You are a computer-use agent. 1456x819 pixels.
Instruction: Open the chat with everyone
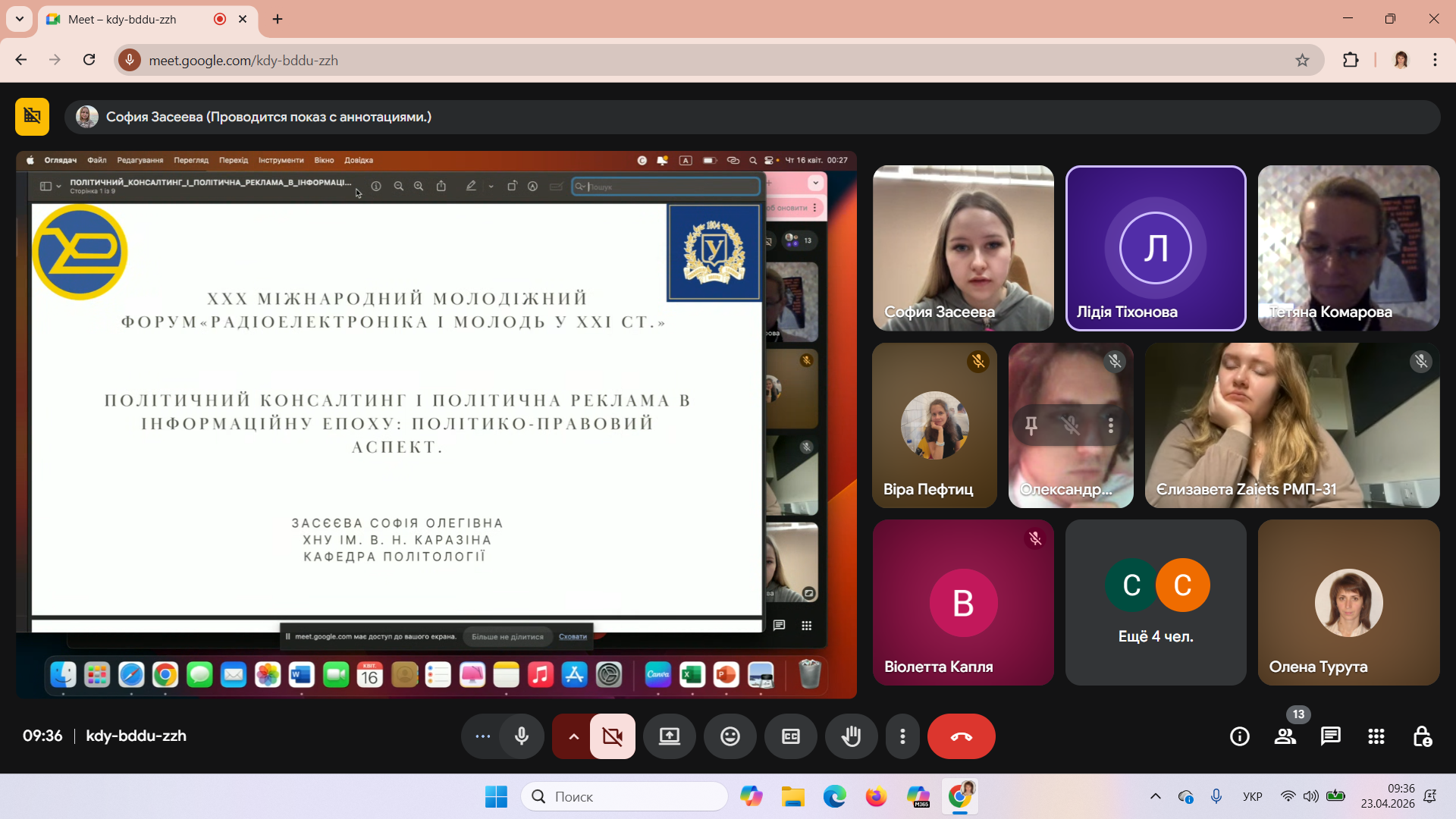click(x=1331, y=736)
